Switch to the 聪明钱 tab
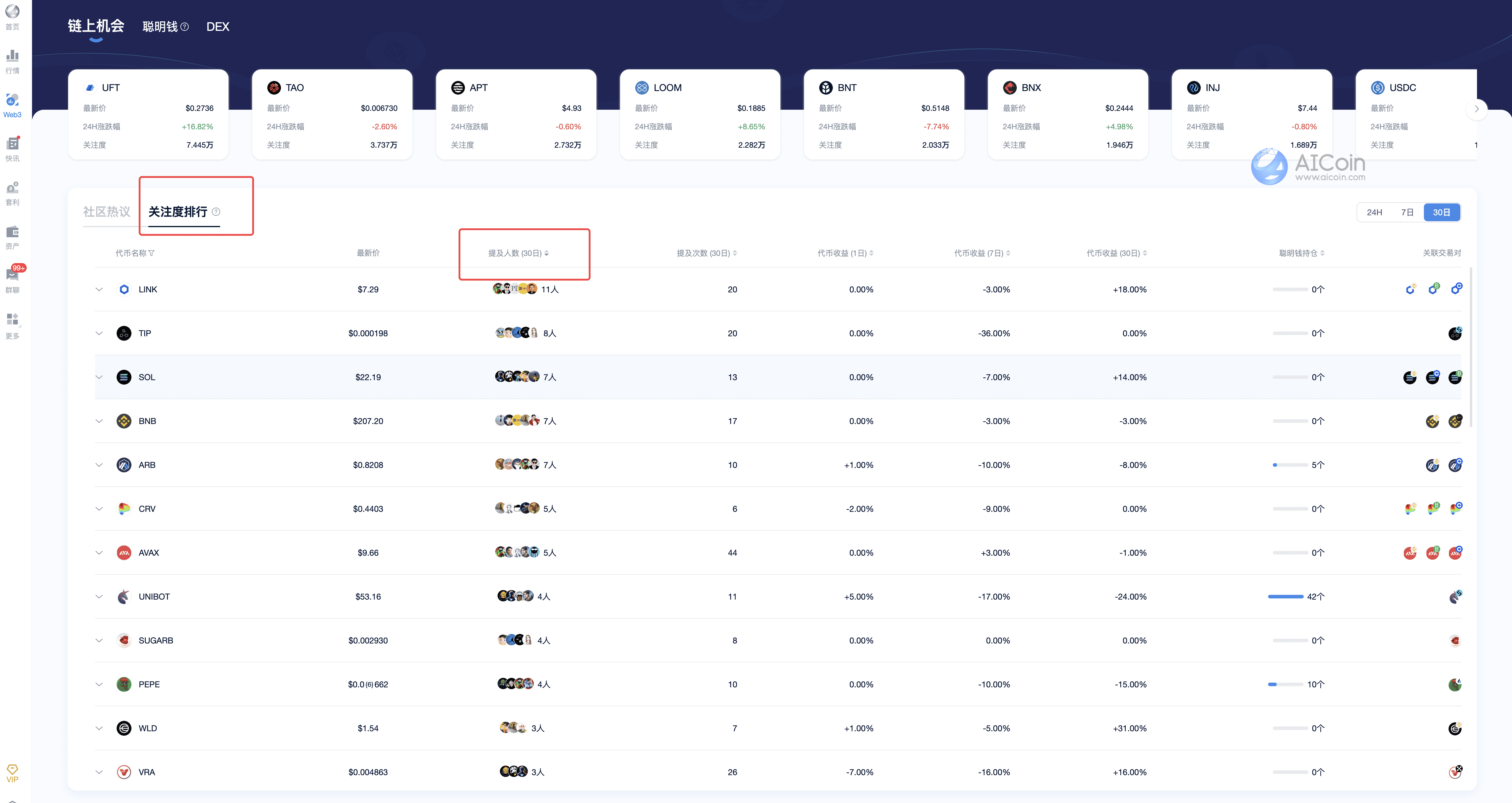 (x=160, y=27)
